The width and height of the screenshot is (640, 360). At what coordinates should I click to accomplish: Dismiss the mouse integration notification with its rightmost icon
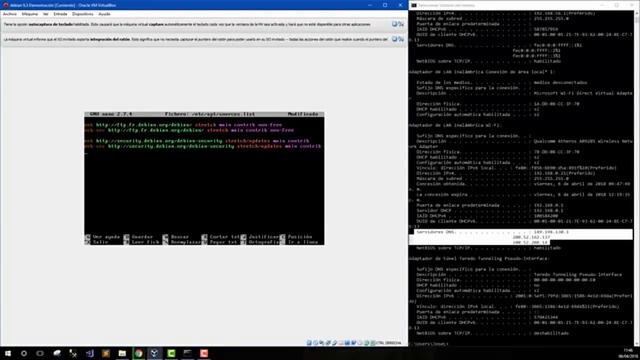click(401, 39)
